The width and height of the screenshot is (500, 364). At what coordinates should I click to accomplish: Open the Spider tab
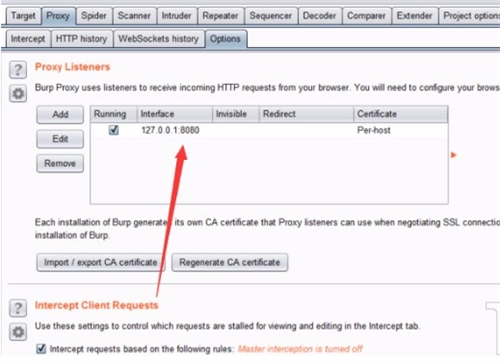(94, 16)
